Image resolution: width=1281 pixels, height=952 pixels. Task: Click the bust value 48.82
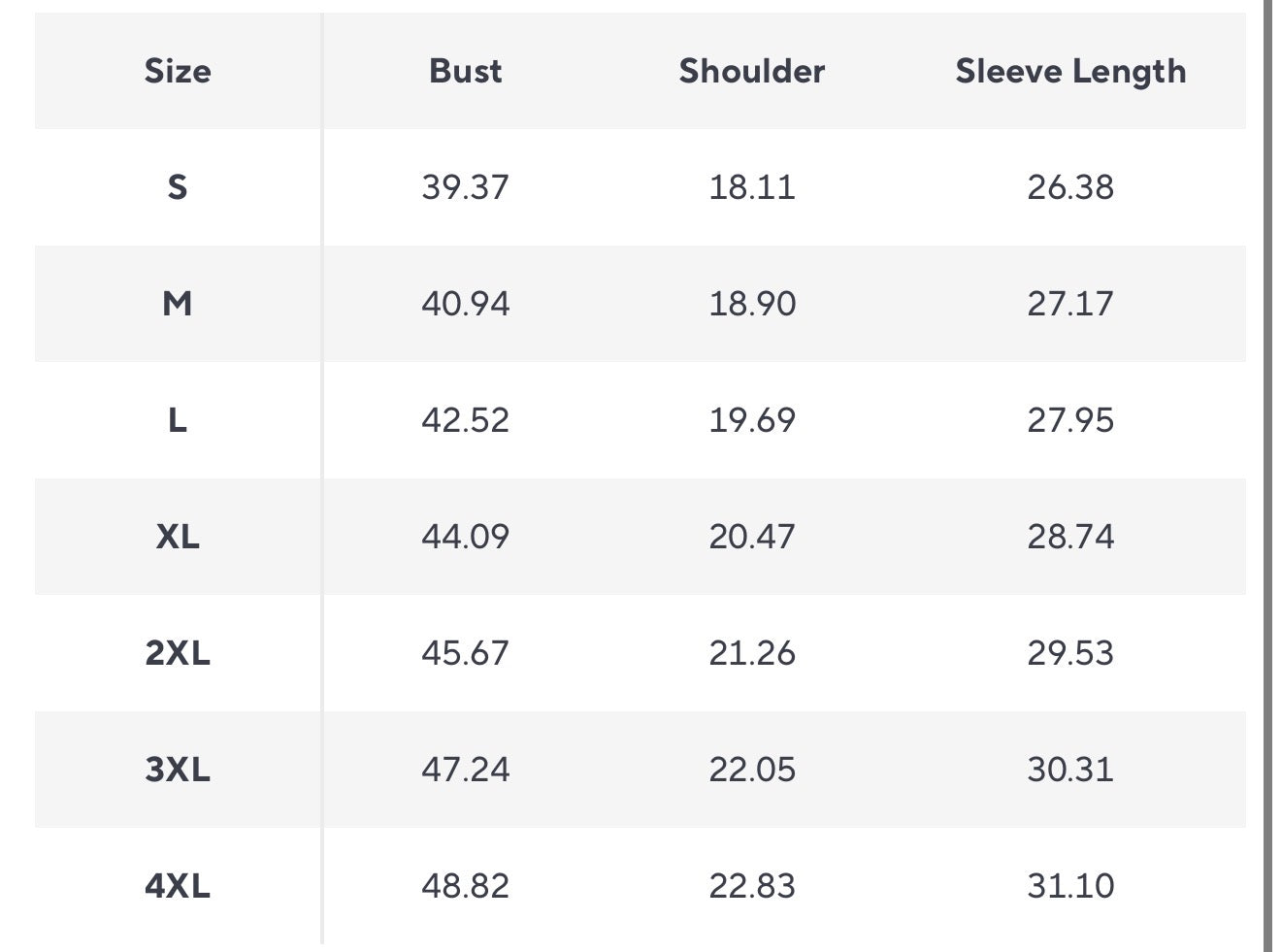coord(465,886)
